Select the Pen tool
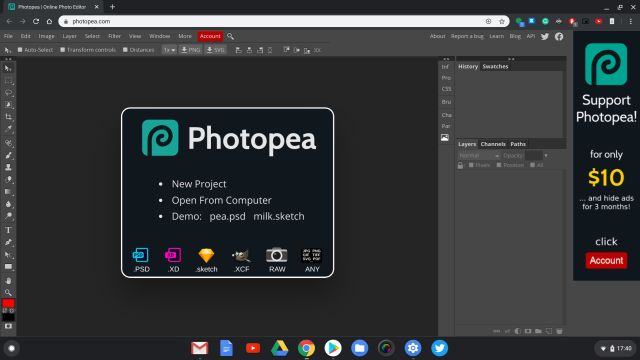This screenshot has width=640, height=360. pyautogui.click(x=8, y=242)
